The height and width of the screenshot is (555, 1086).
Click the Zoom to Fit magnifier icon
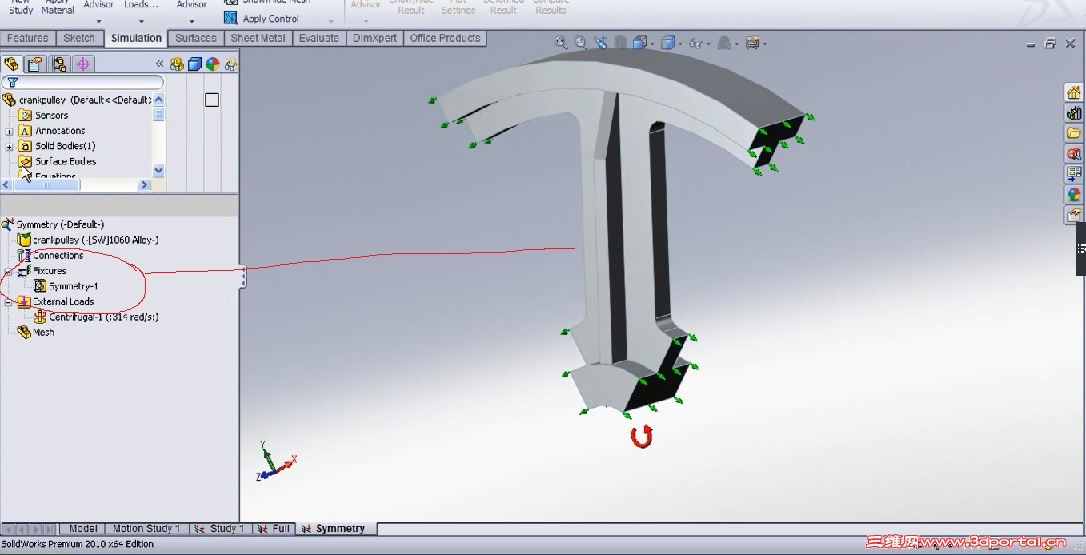561,43
